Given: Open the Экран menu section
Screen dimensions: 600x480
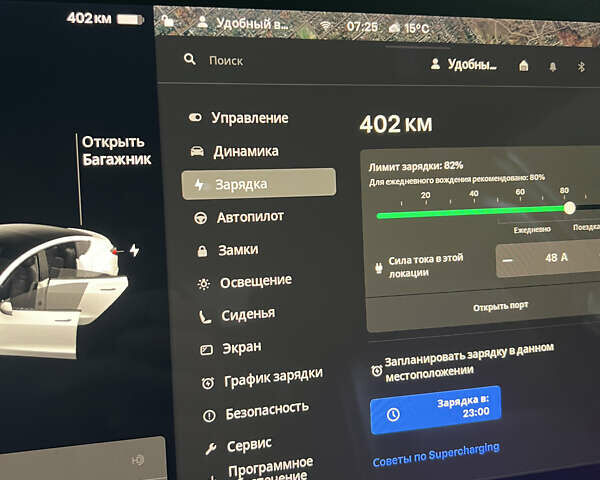Looking at the screenshot, I should (231, 348).
